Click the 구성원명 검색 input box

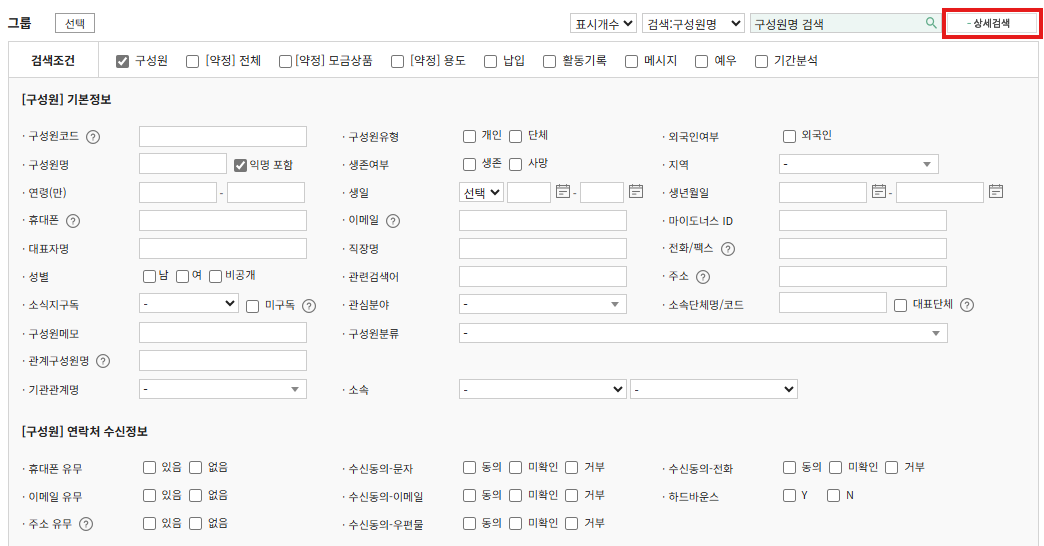[836, 23]
